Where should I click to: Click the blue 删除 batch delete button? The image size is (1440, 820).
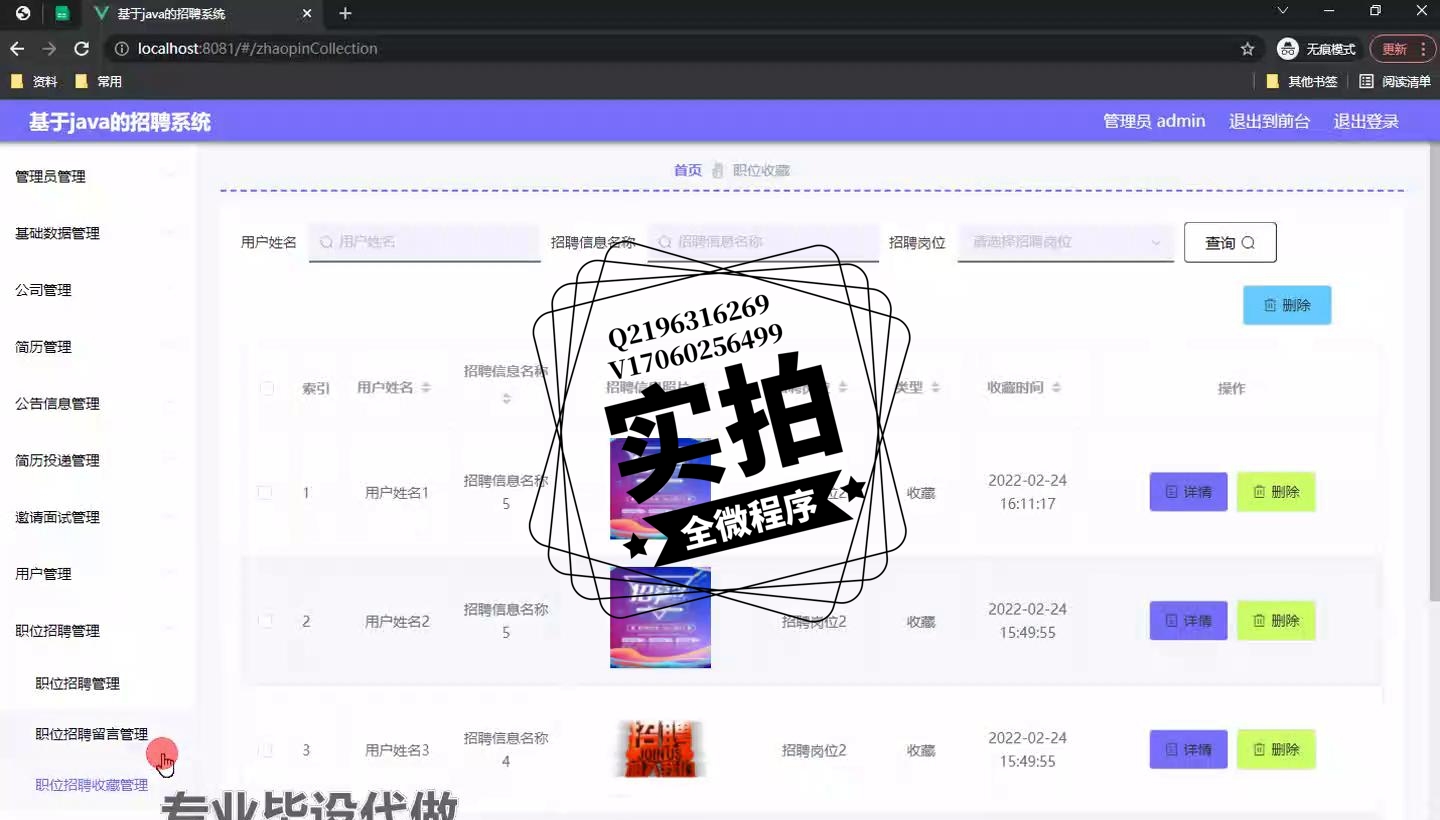1287,305
